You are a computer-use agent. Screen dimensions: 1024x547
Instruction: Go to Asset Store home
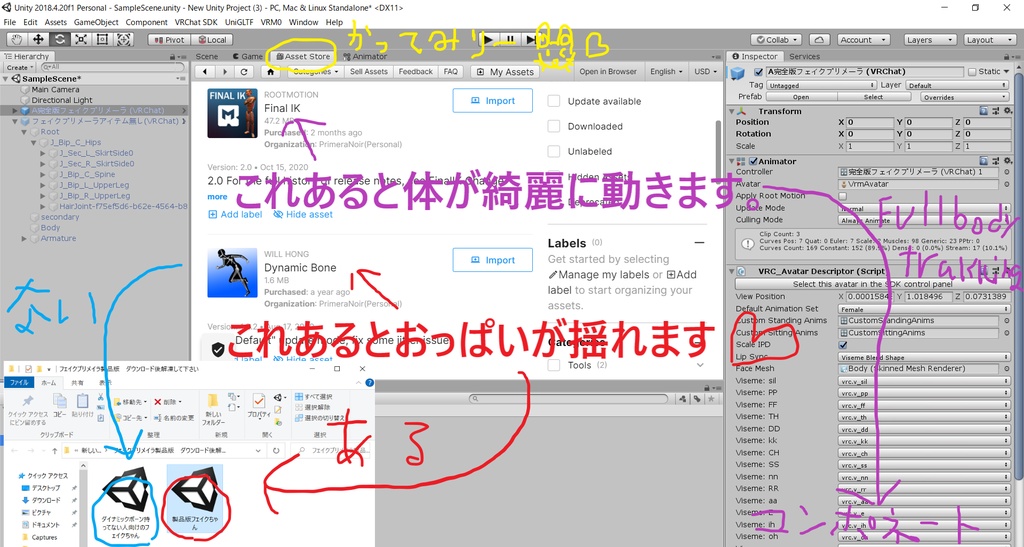pos(270,72)
